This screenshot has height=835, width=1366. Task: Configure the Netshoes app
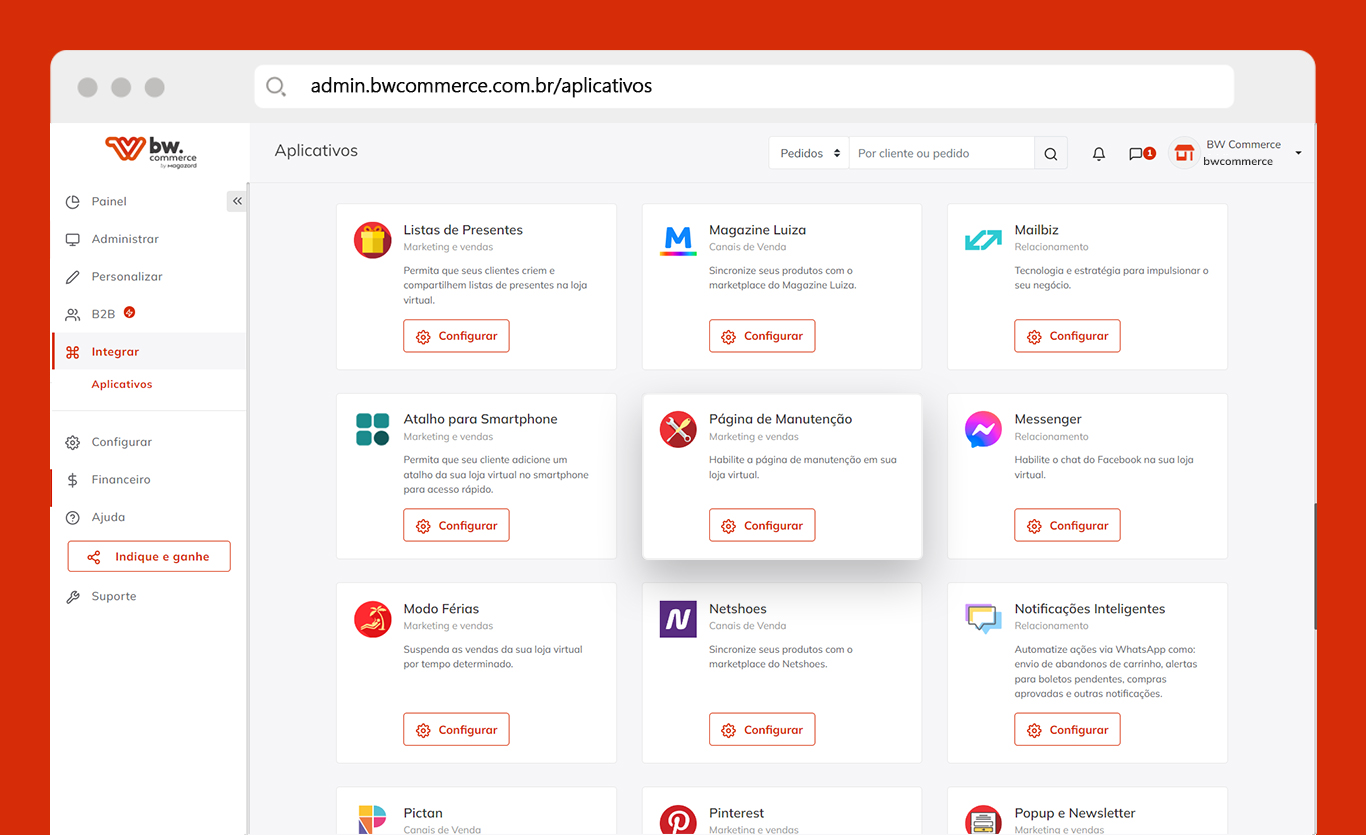762,730
